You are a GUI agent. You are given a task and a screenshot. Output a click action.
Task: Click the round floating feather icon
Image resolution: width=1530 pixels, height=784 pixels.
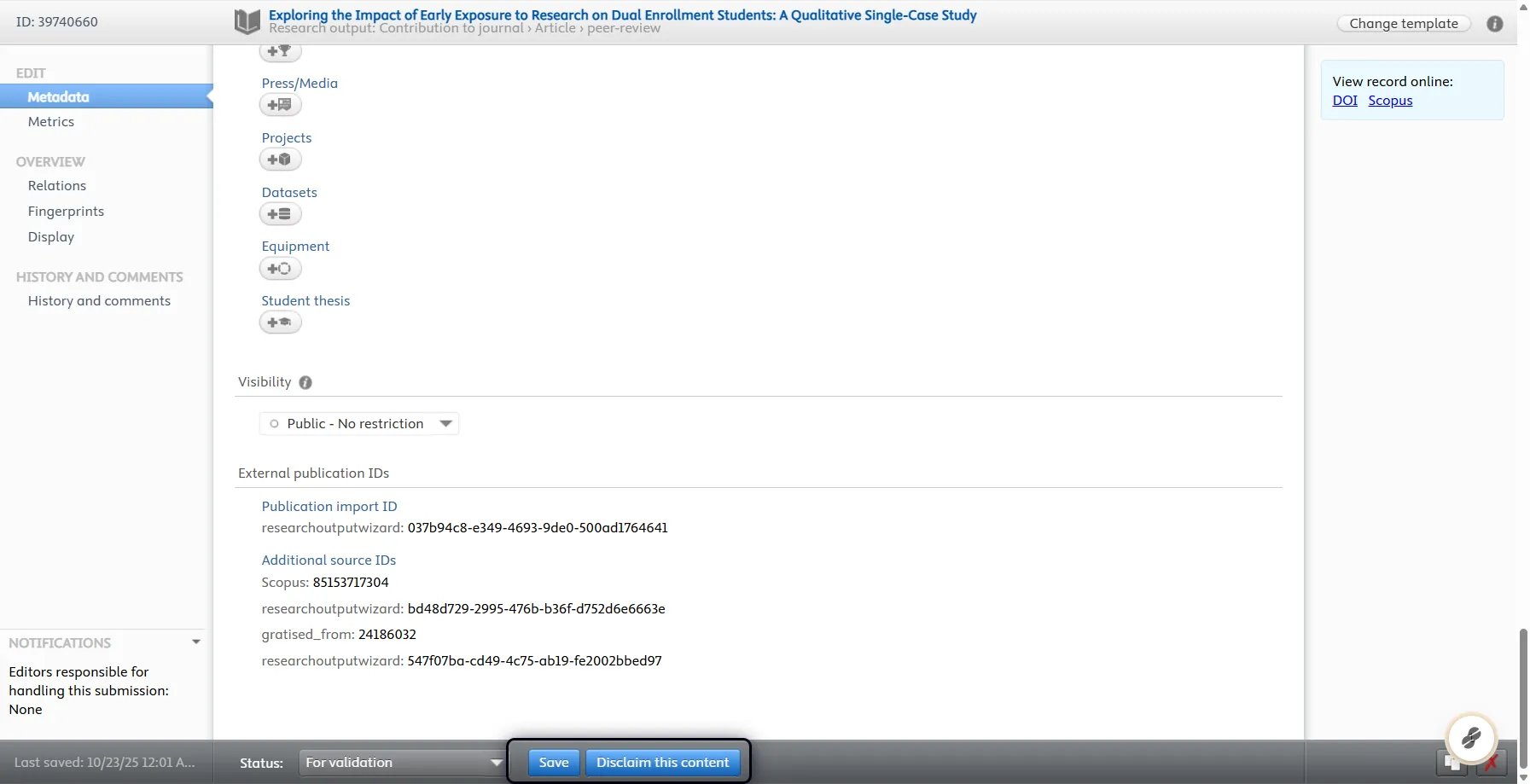point(1471,738)
